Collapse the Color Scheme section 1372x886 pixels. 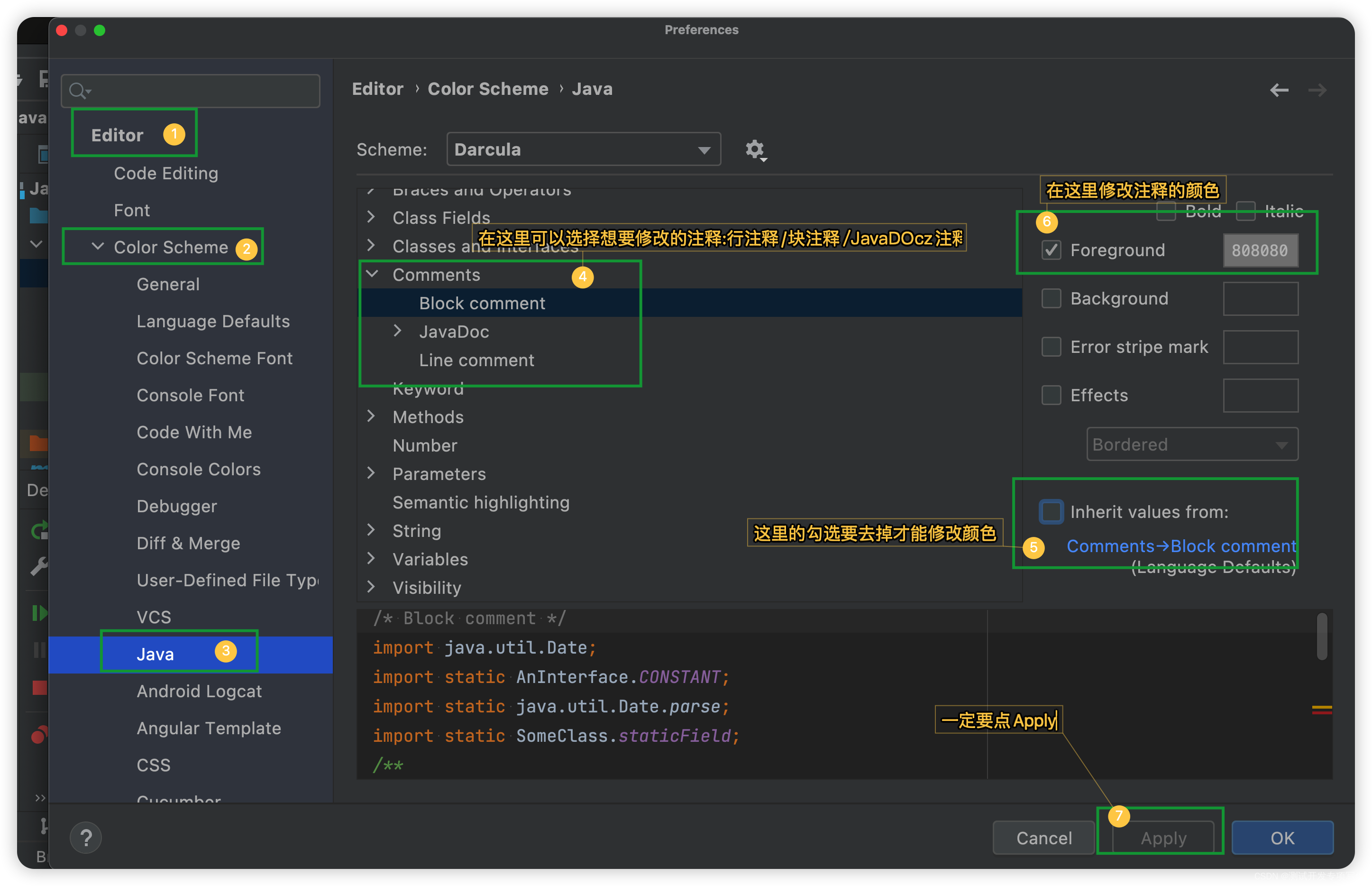coord(98,247)
